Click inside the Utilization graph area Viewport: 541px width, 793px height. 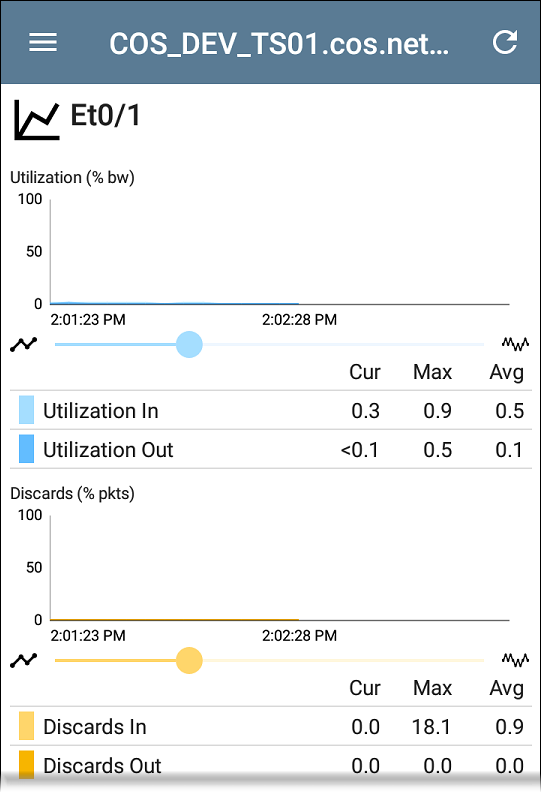click(x=280, y=251)
